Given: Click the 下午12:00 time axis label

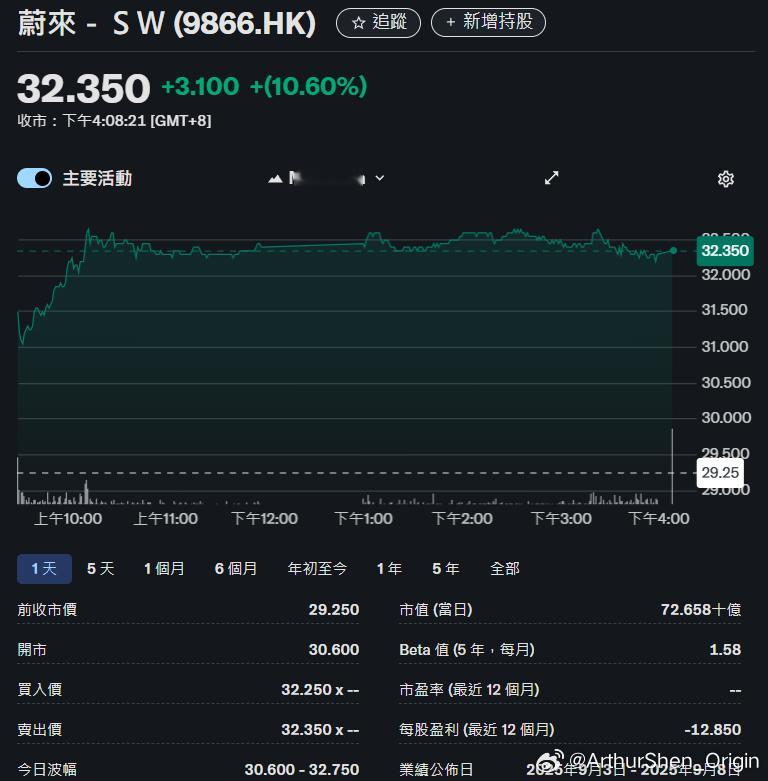Looking at the screenshot, I should pos(264,519).
